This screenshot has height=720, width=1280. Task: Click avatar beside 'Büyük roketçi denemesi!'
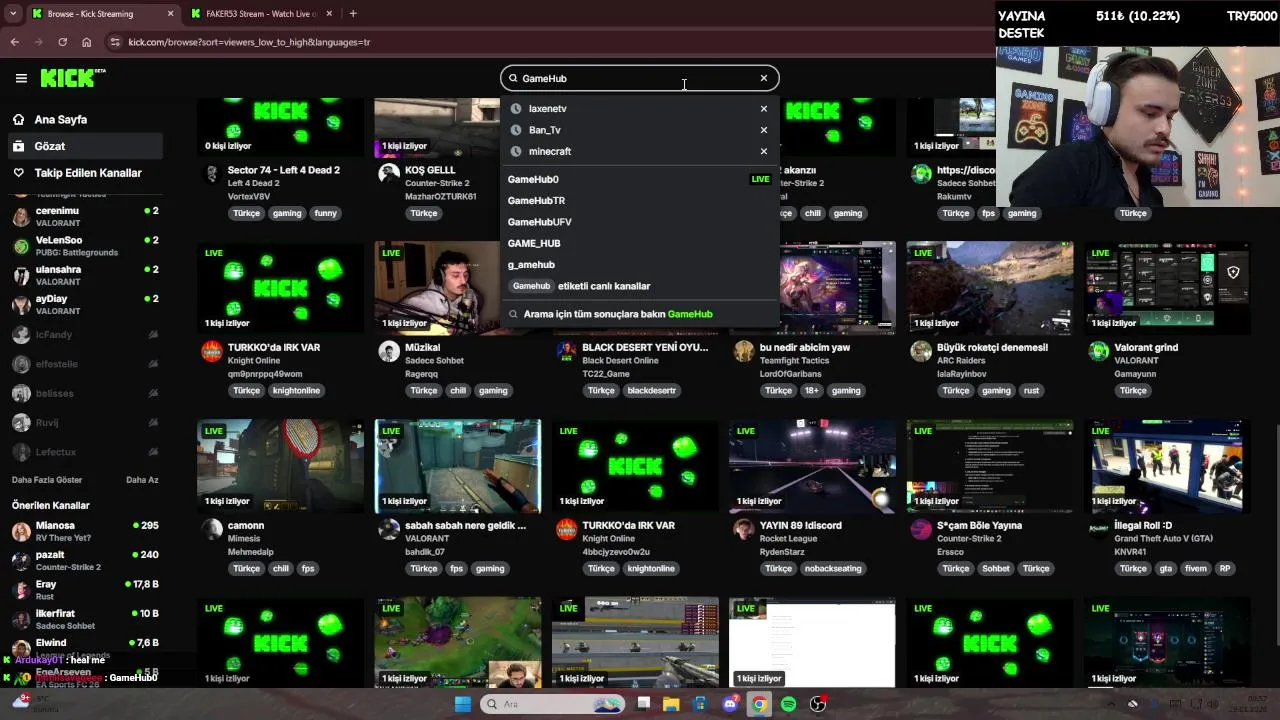click(921, 351)
